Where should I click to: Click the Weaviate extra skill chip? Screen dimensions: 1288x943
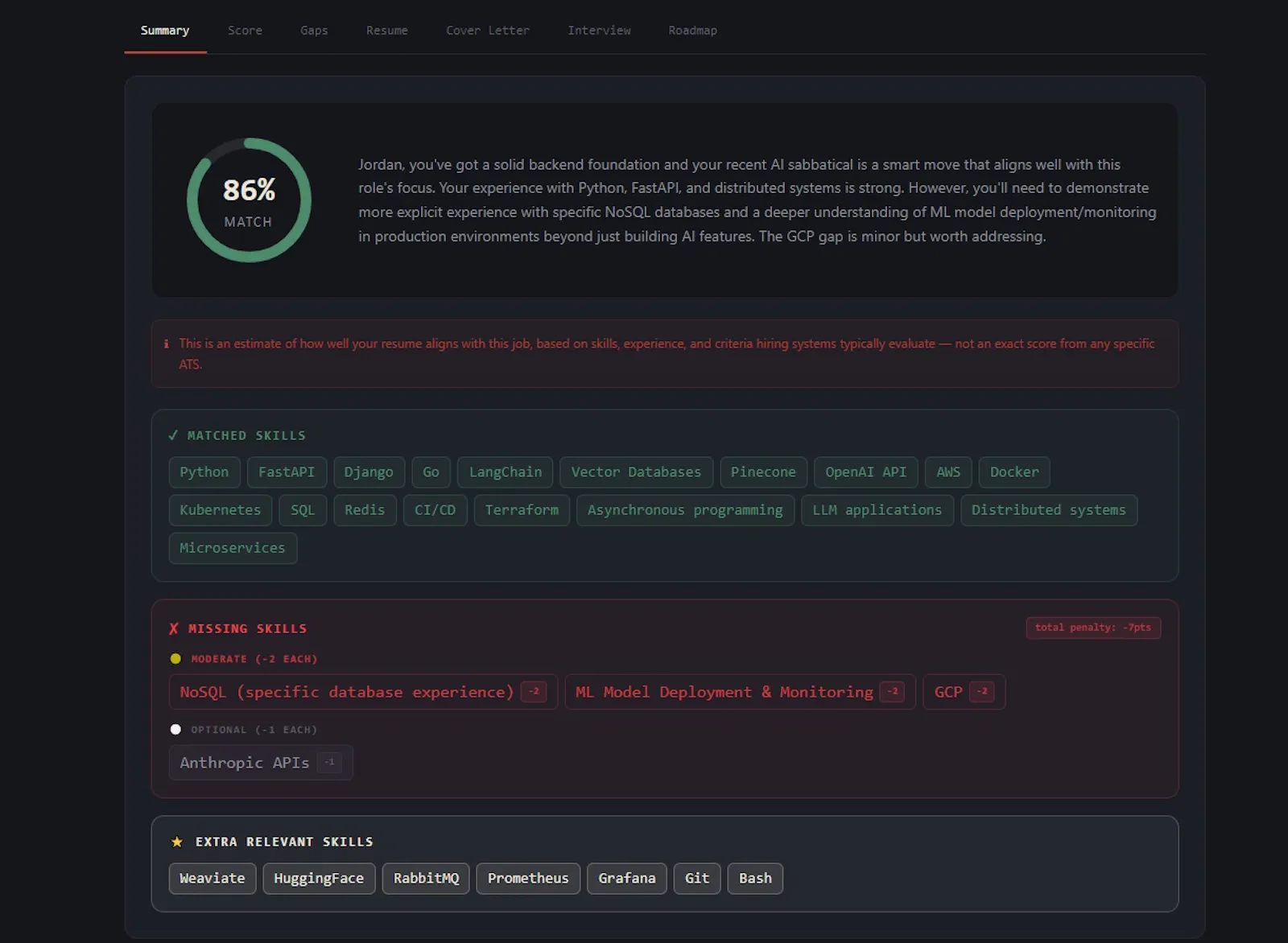click(213, 879)
